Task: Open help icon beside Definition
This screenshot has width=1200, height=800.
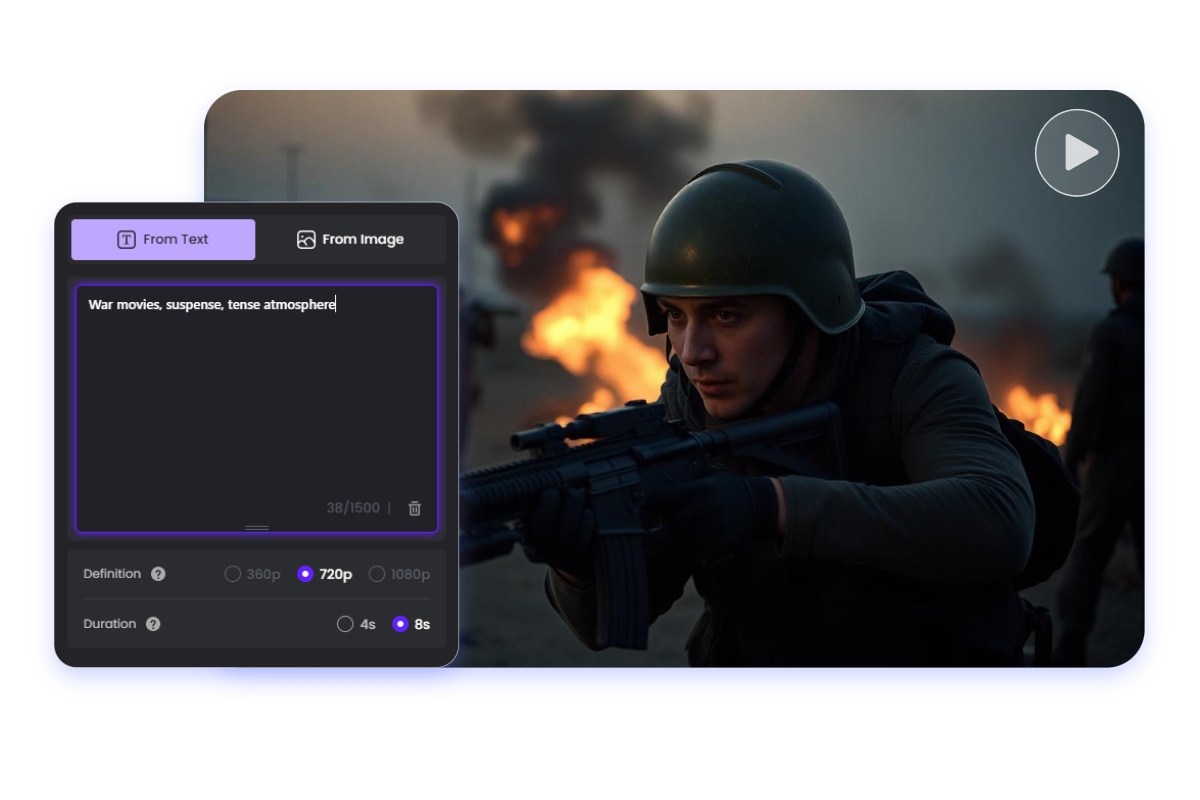Action: point(158,574)
